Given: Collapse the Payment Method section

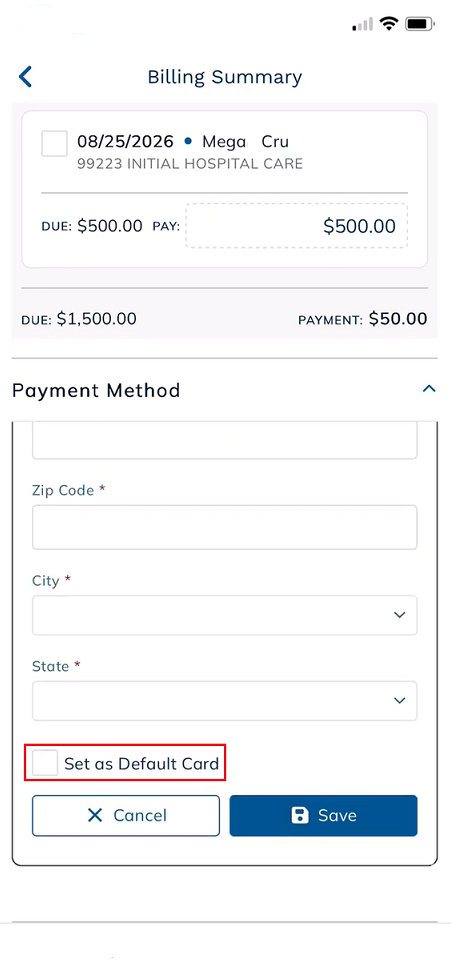Looking at the screenshot, I should coord(429,389).
